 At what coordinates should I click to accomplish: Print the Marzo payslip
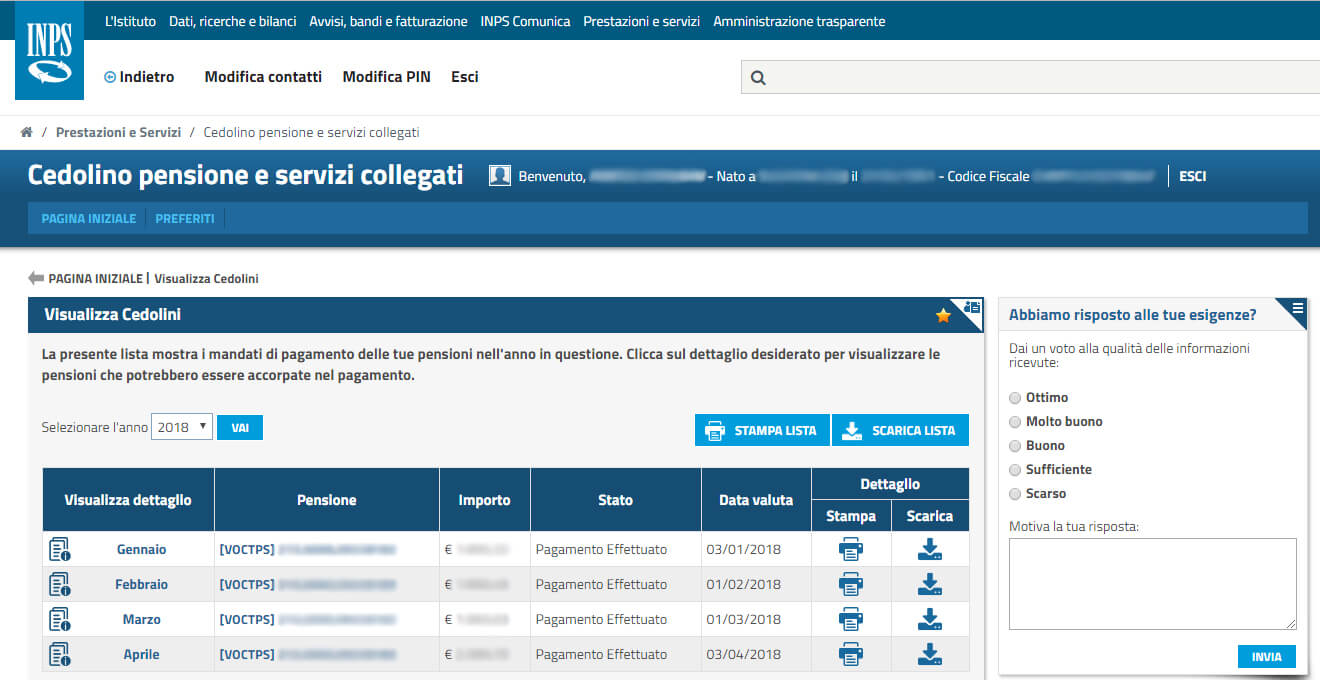[x=850, y=619]
